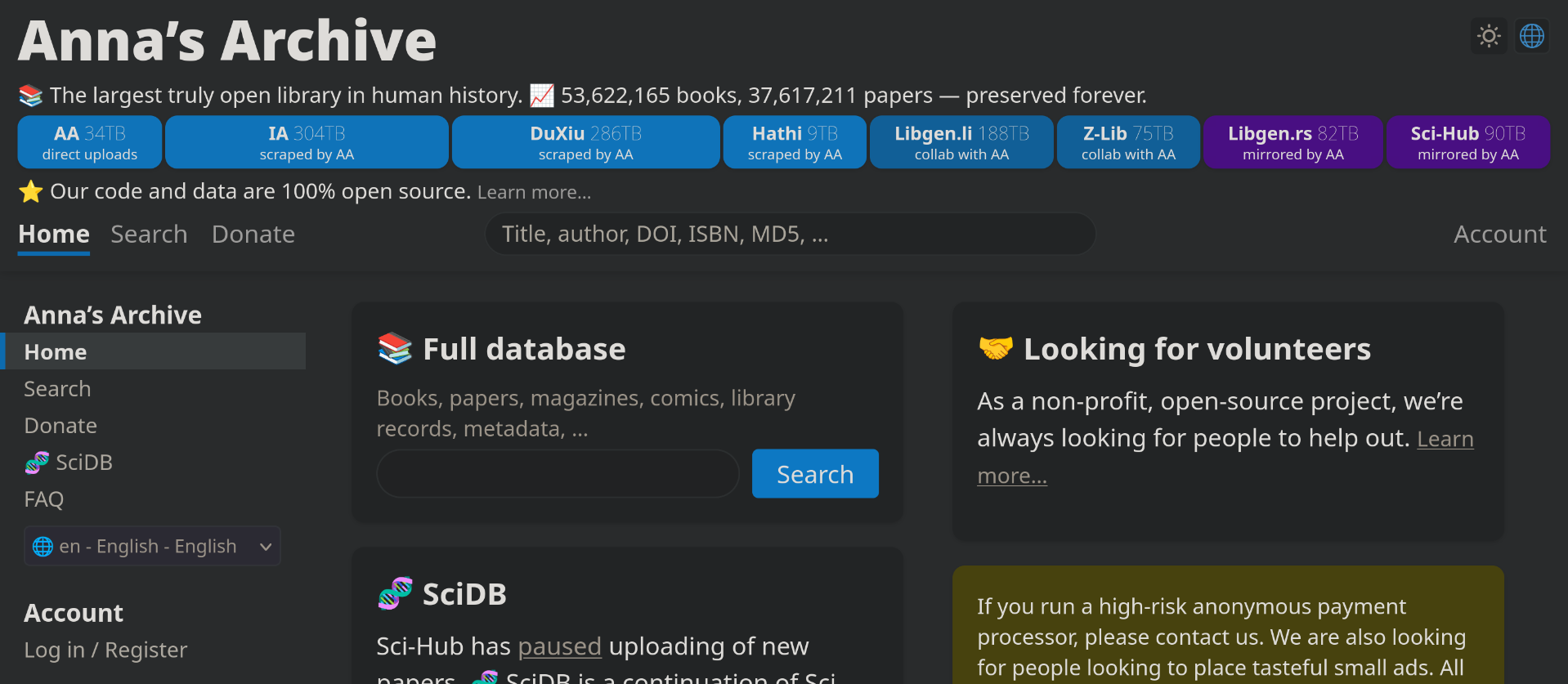The height and width of the screenshot is (684, 1568).
Task: Click Log in / Register link
Action: (105, 650)
